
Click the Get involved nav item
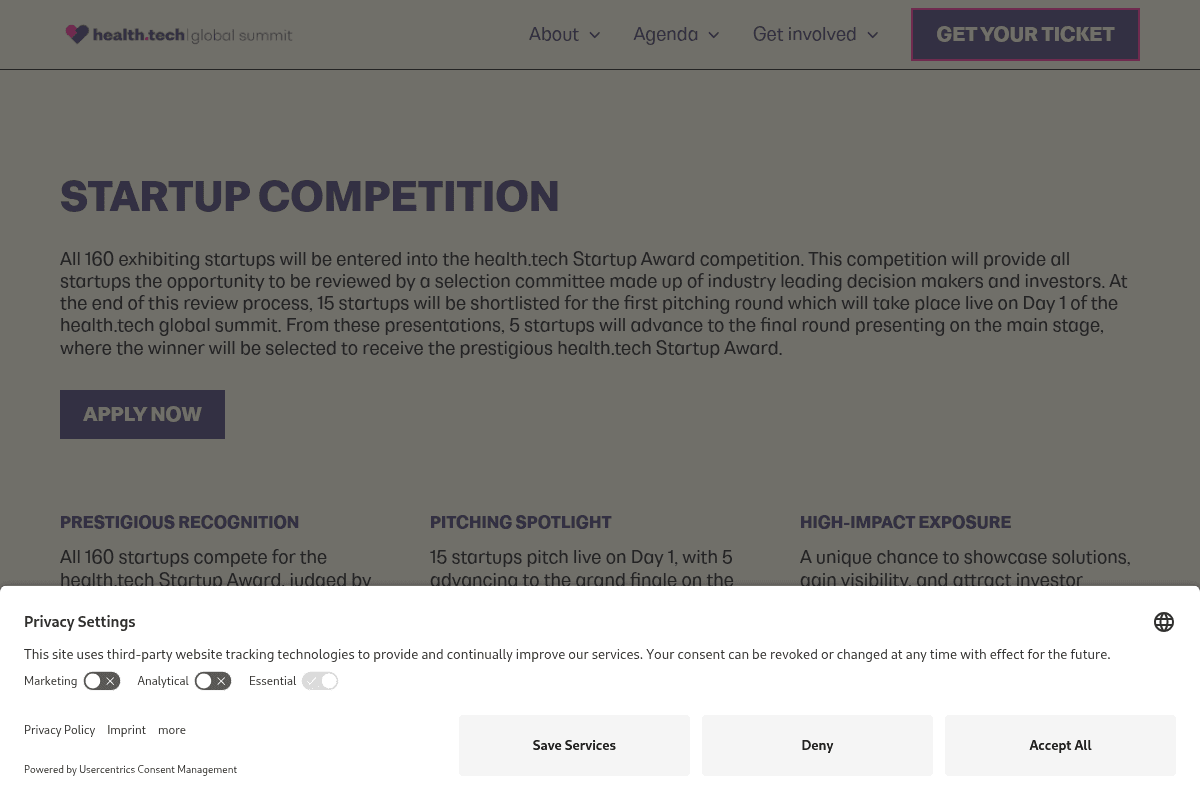[804, 34]
